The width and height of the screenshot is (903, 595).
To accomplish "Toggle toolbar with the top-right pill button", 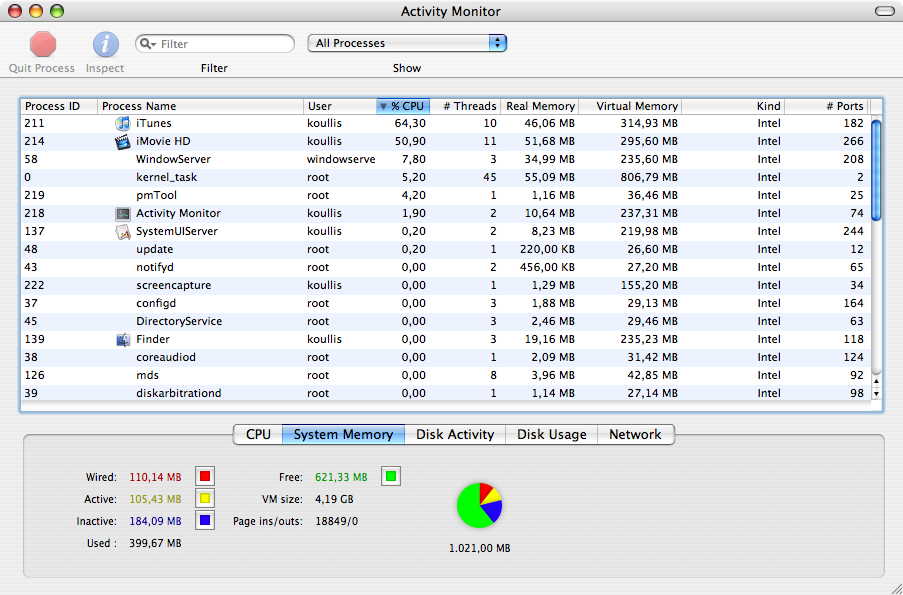I will [x=884, y=11].
